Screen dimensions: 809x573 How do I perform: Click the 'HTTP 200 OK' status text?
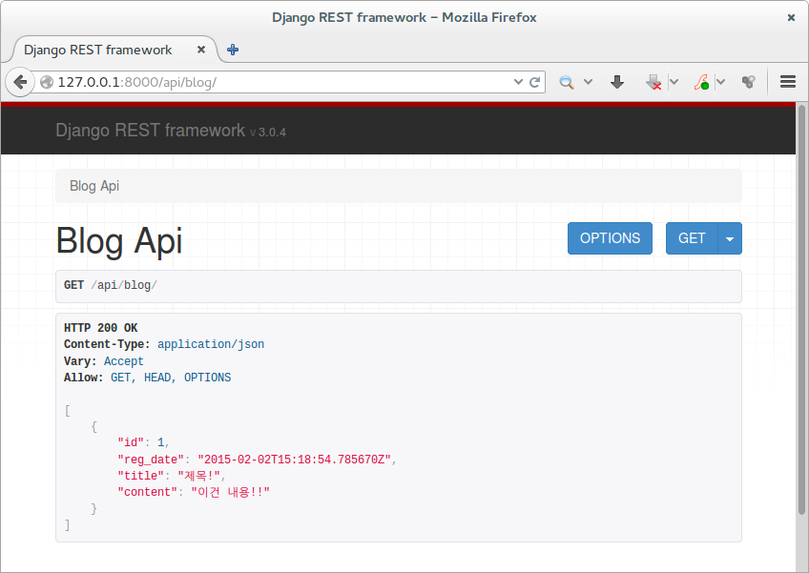click(x=101, y=328)
